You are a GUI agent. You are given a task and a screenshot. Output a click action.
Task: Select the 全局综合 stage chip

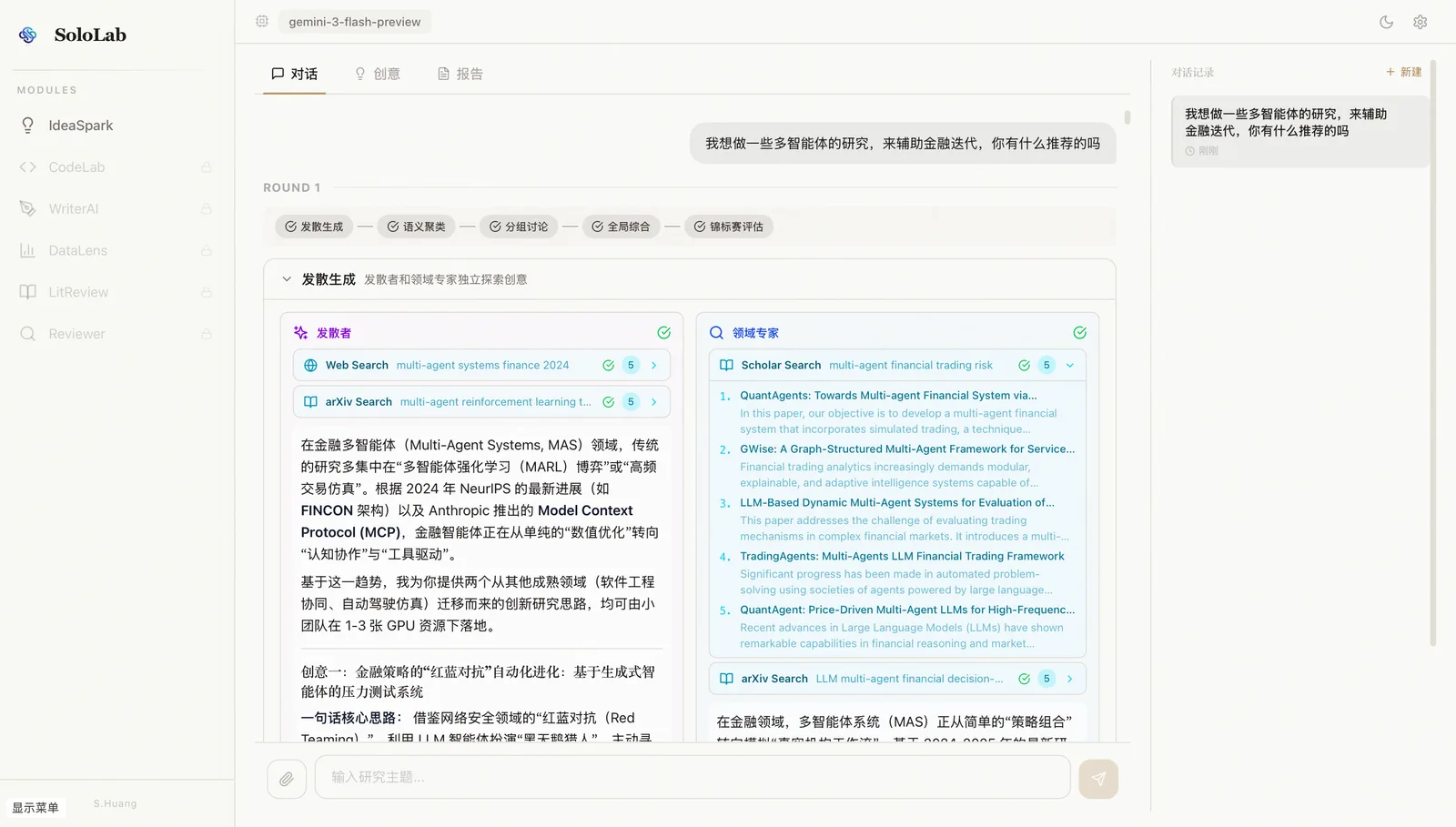pos(621,227)
